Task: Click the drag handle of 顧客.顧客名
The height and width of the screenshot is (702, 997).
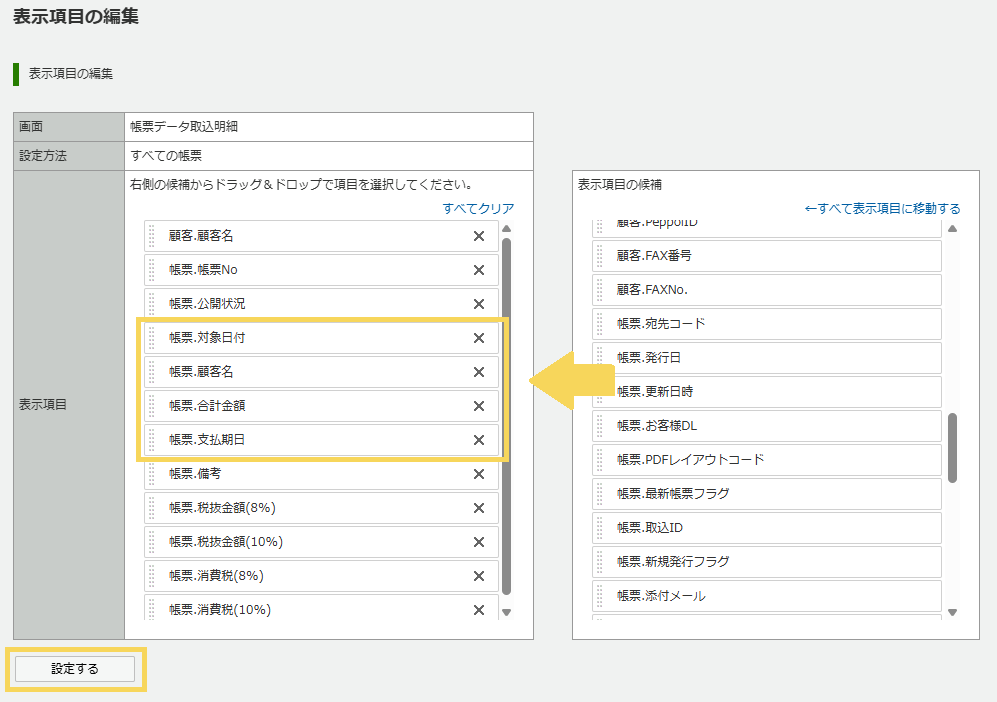Action: (x=151, y=236)
